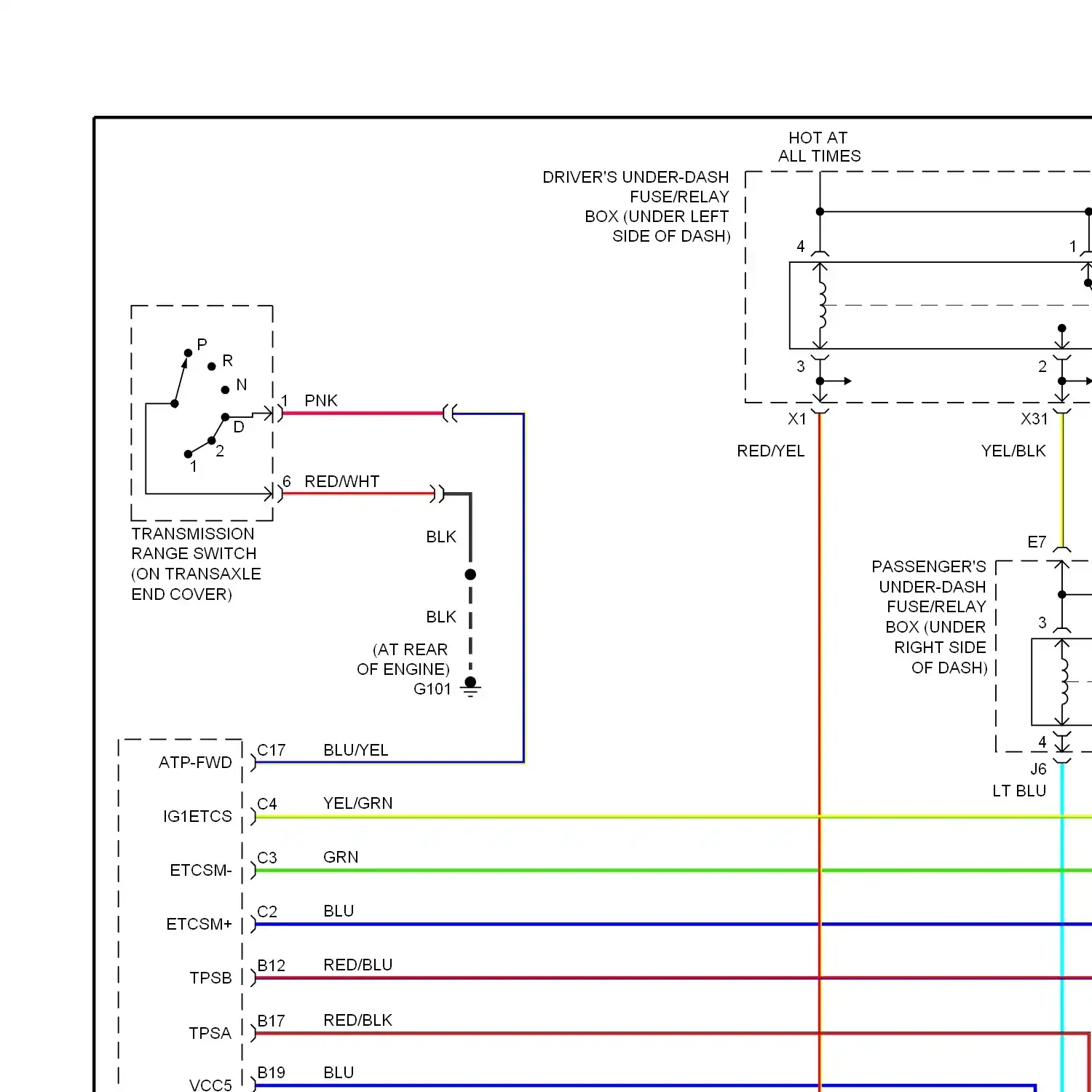1092x1092 pixels.
Task: Click the B12 connector label
Action: pyautogui.click(x=271, y=965)
